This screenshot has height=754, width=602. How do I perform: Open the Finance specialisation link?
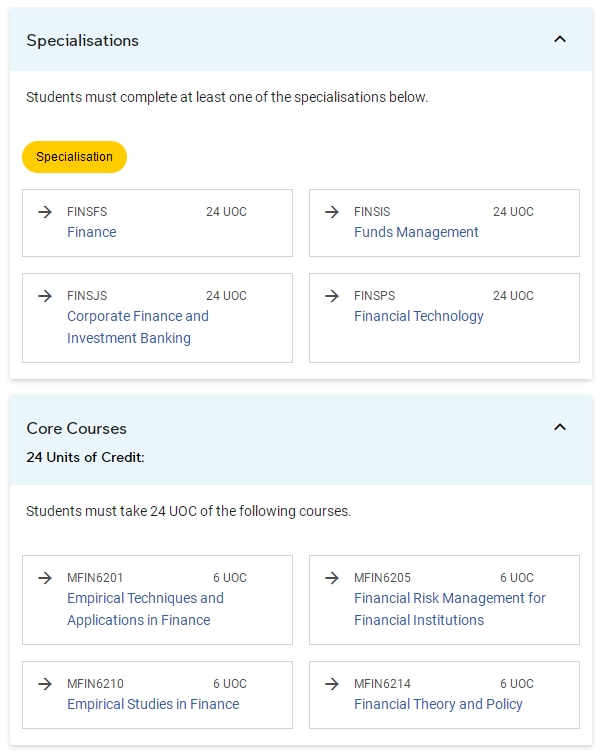pos(92,232)
